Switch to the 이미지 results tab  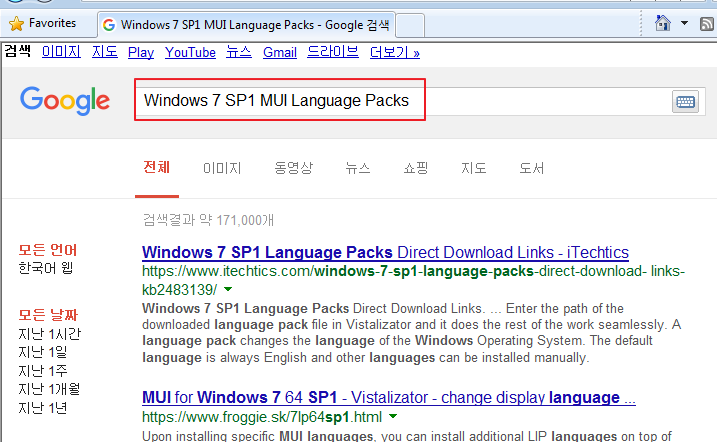(x=222, y=168)
